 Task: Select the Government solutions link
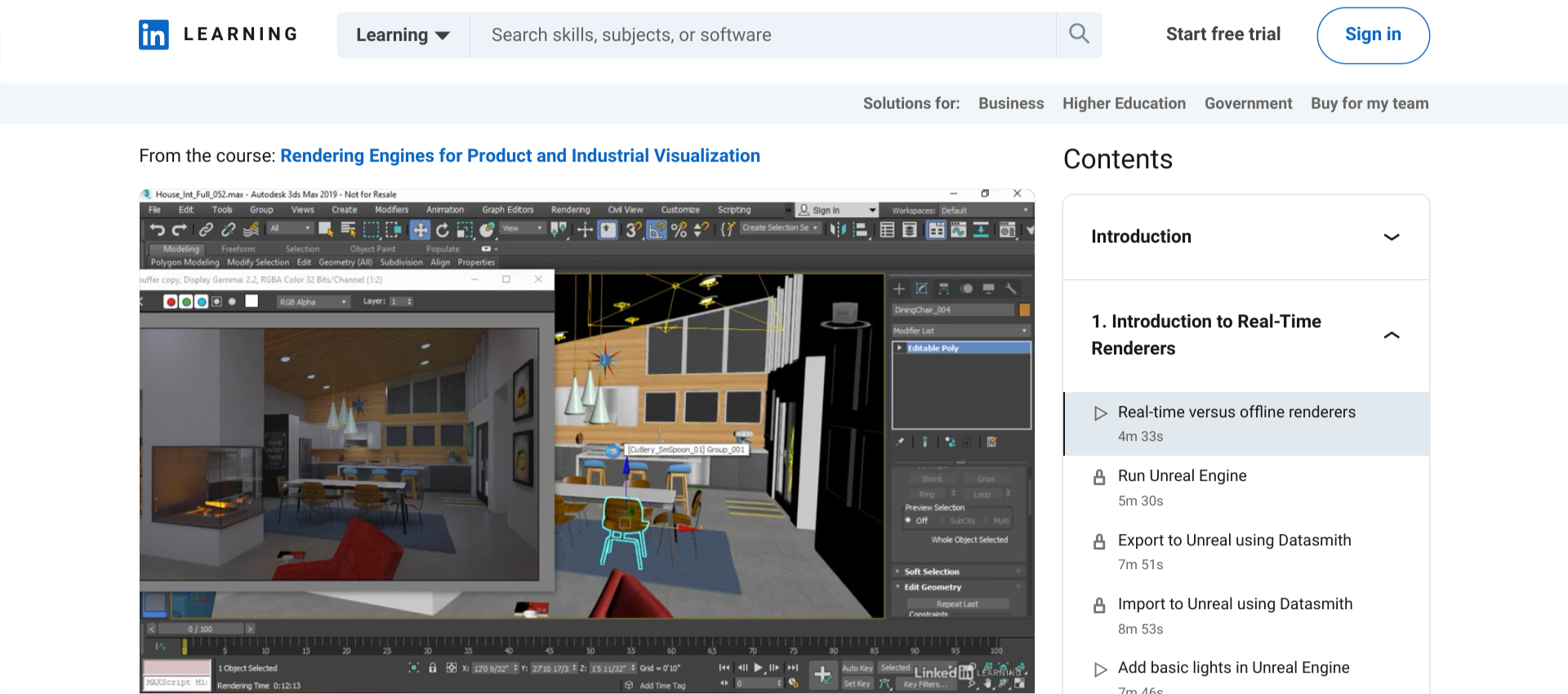click(1248, 104)
